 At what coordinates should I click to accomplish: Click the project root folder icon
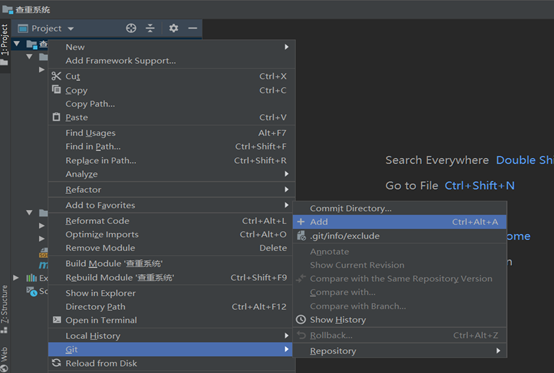tap(32, 45)
